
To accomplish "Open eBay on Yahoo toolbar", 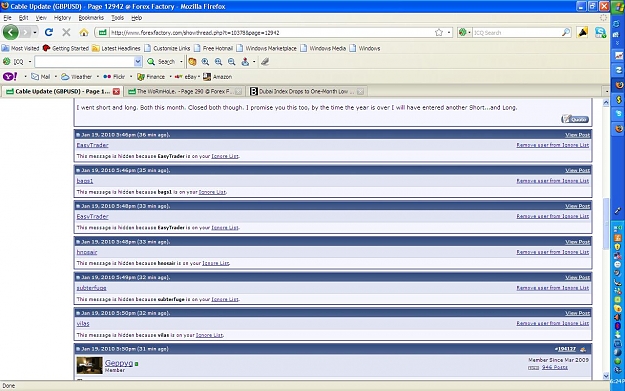I will pyautogui.click(x=186, y=77).
